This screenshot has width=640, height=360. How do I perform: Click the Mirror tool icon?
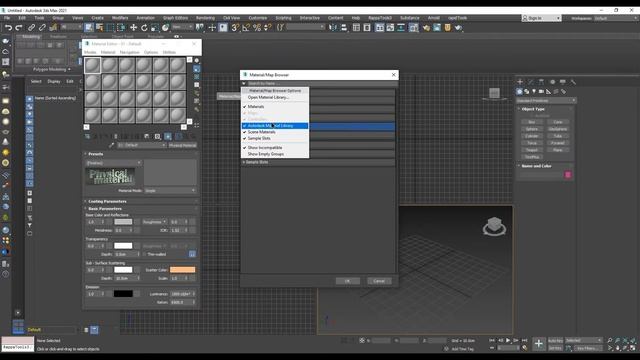tap(333, 28)
